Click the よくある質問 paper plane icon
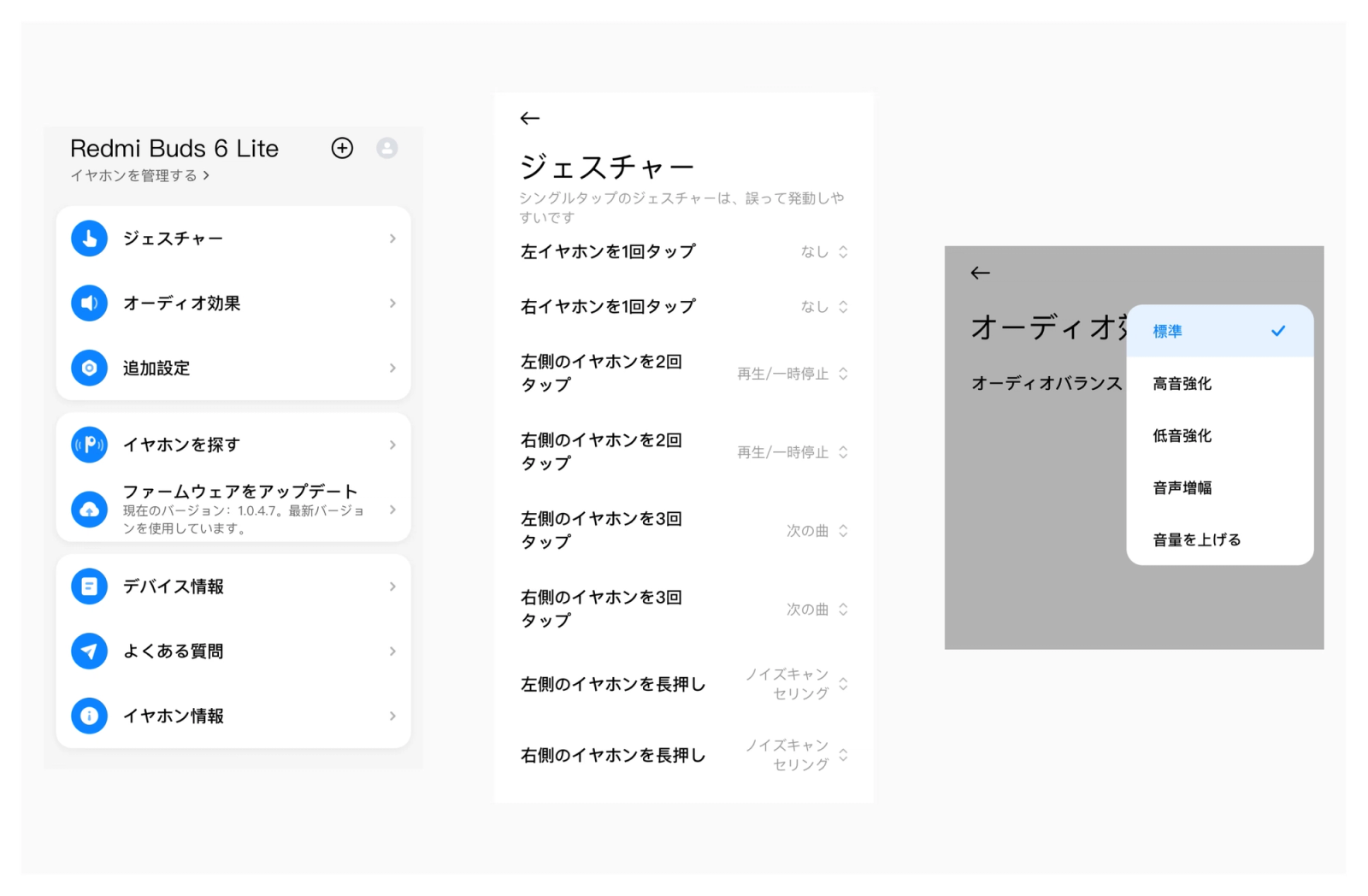The image size is (1368, 896). point(89,651)
